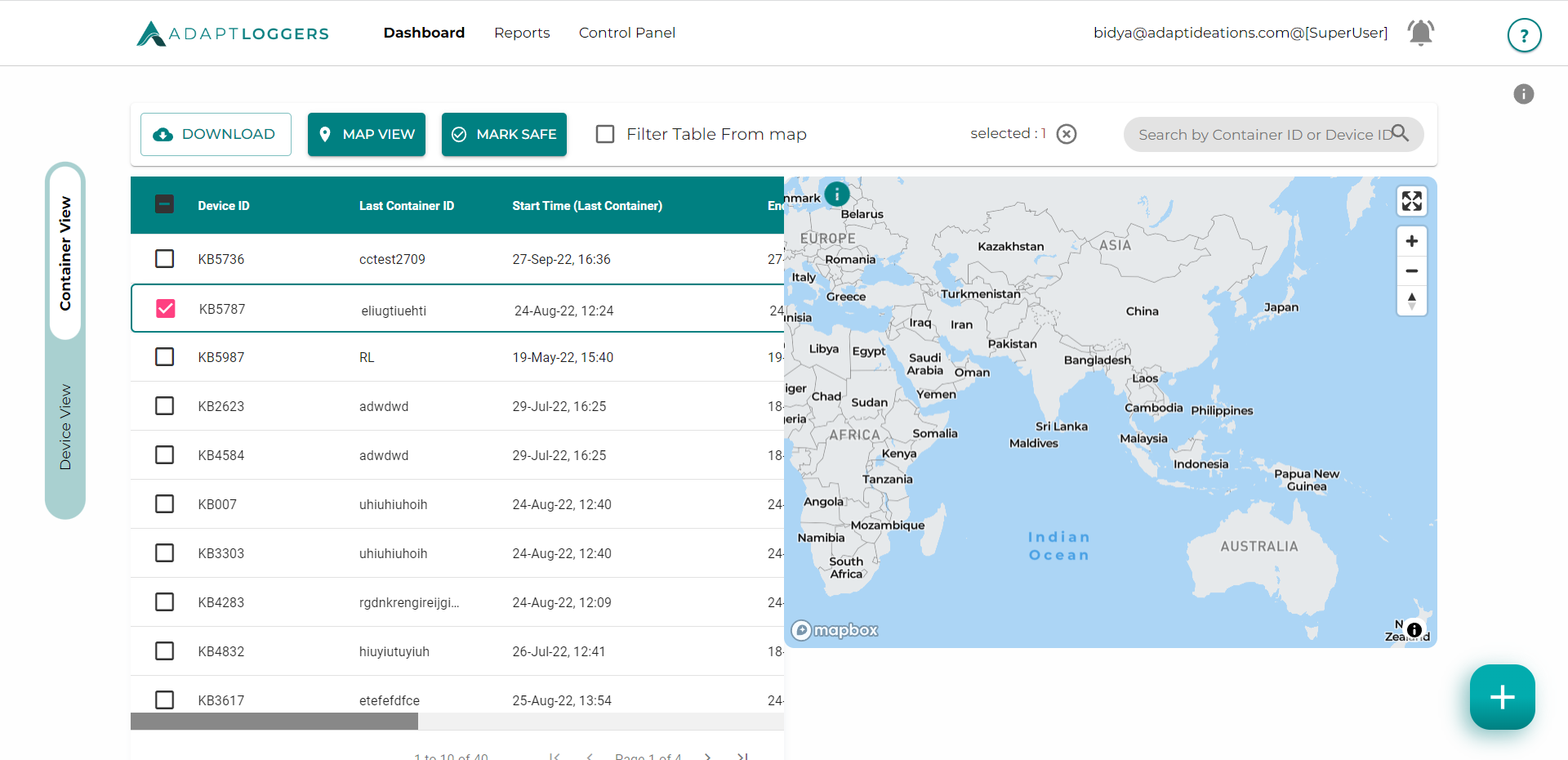
Task: Click container ID rgdnkrengireijgi…
Action: [409, 602]
